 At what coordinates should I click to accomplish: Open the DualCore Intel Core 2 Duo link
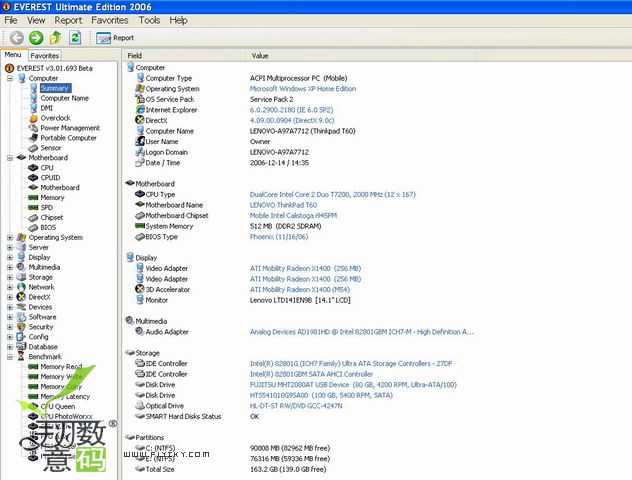pyautogui.click(x=333, y=195)
